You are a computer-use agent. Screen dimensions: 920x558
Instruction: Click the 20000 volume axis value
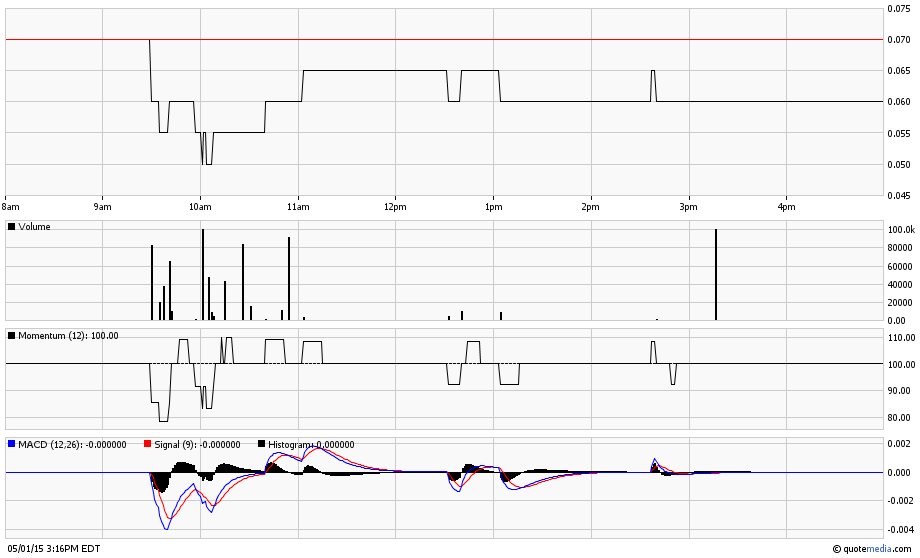pos(899,302)
